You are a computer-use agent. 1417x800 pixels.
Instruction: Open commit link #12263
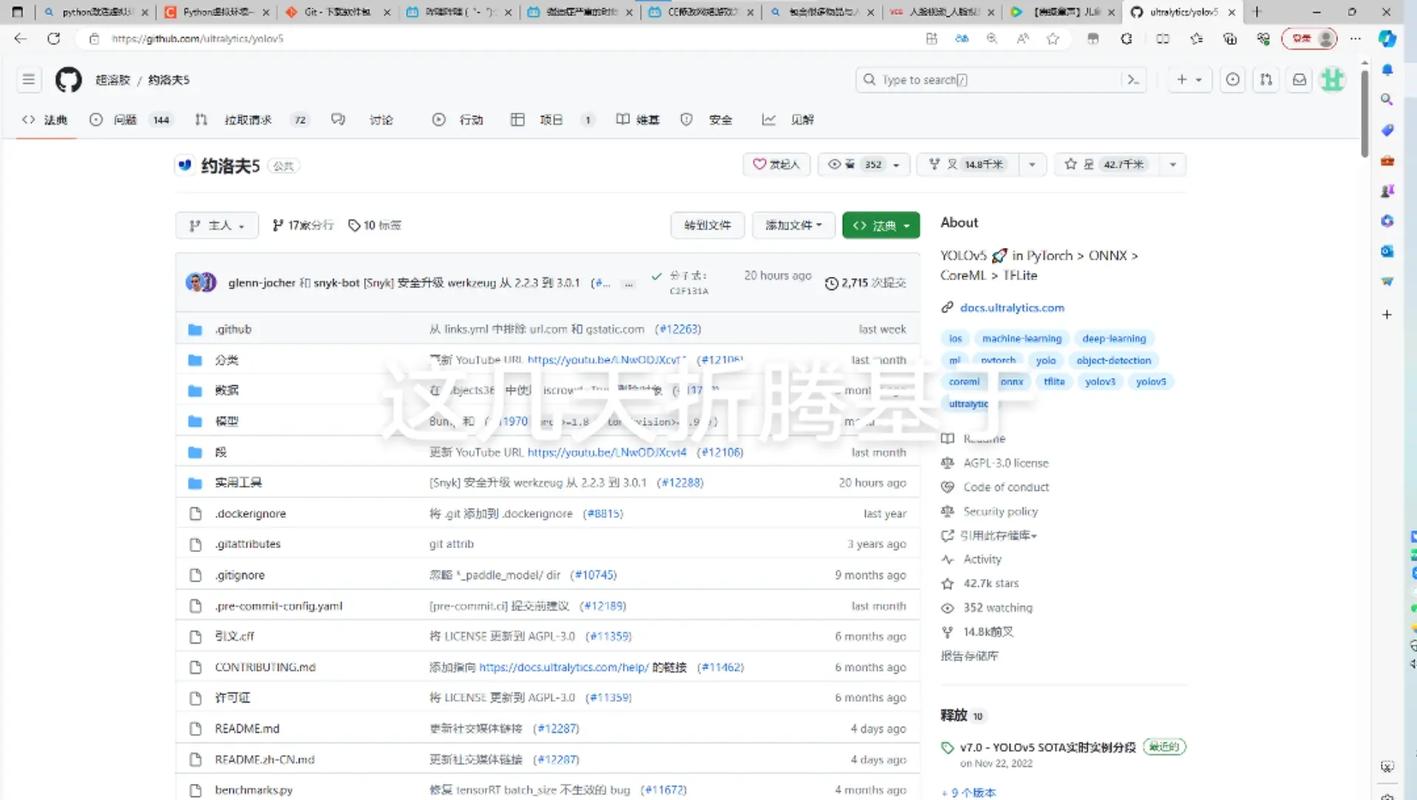tap(678, 329)
